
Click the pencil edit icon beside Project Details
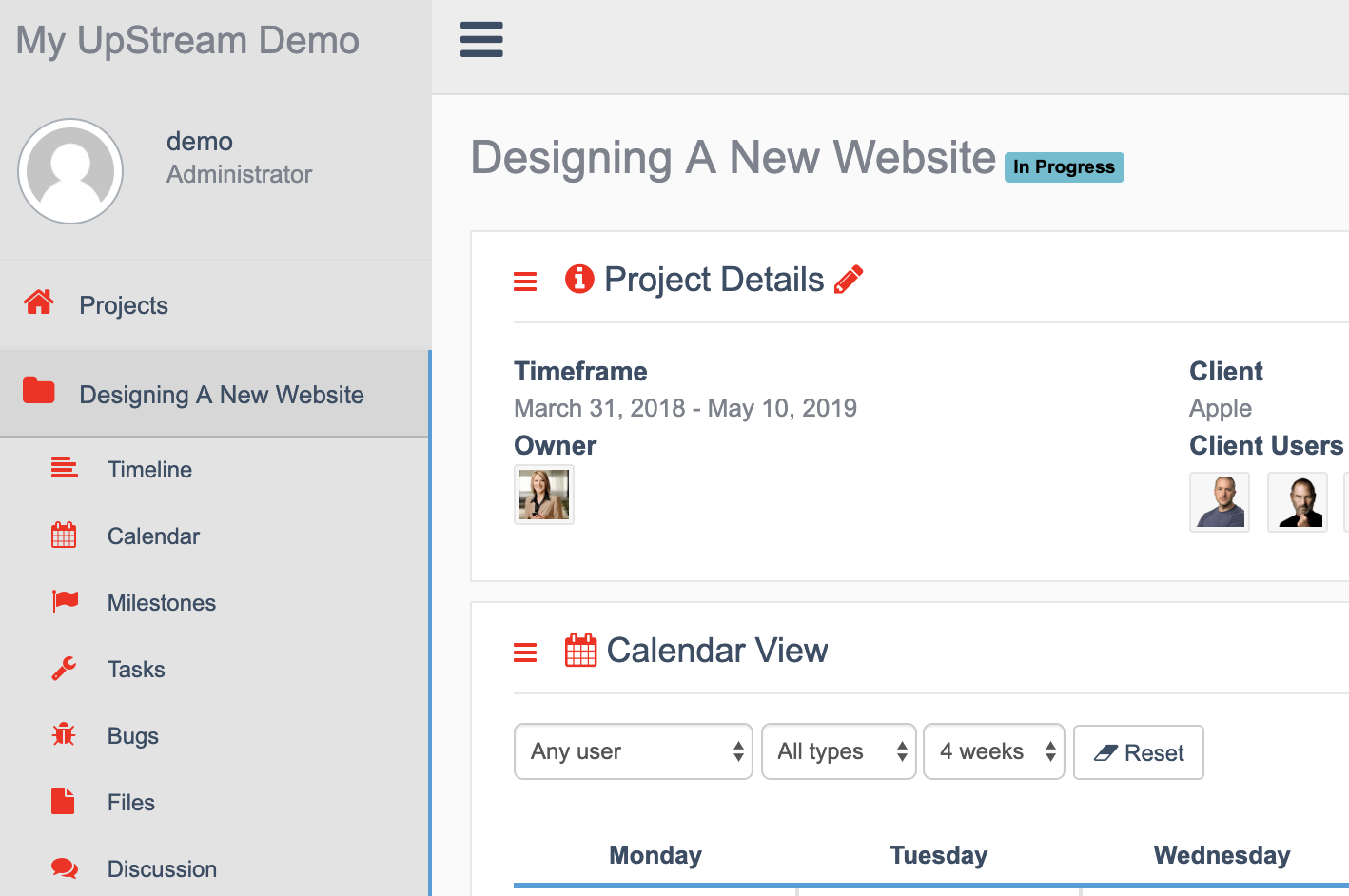click(848, 280)
